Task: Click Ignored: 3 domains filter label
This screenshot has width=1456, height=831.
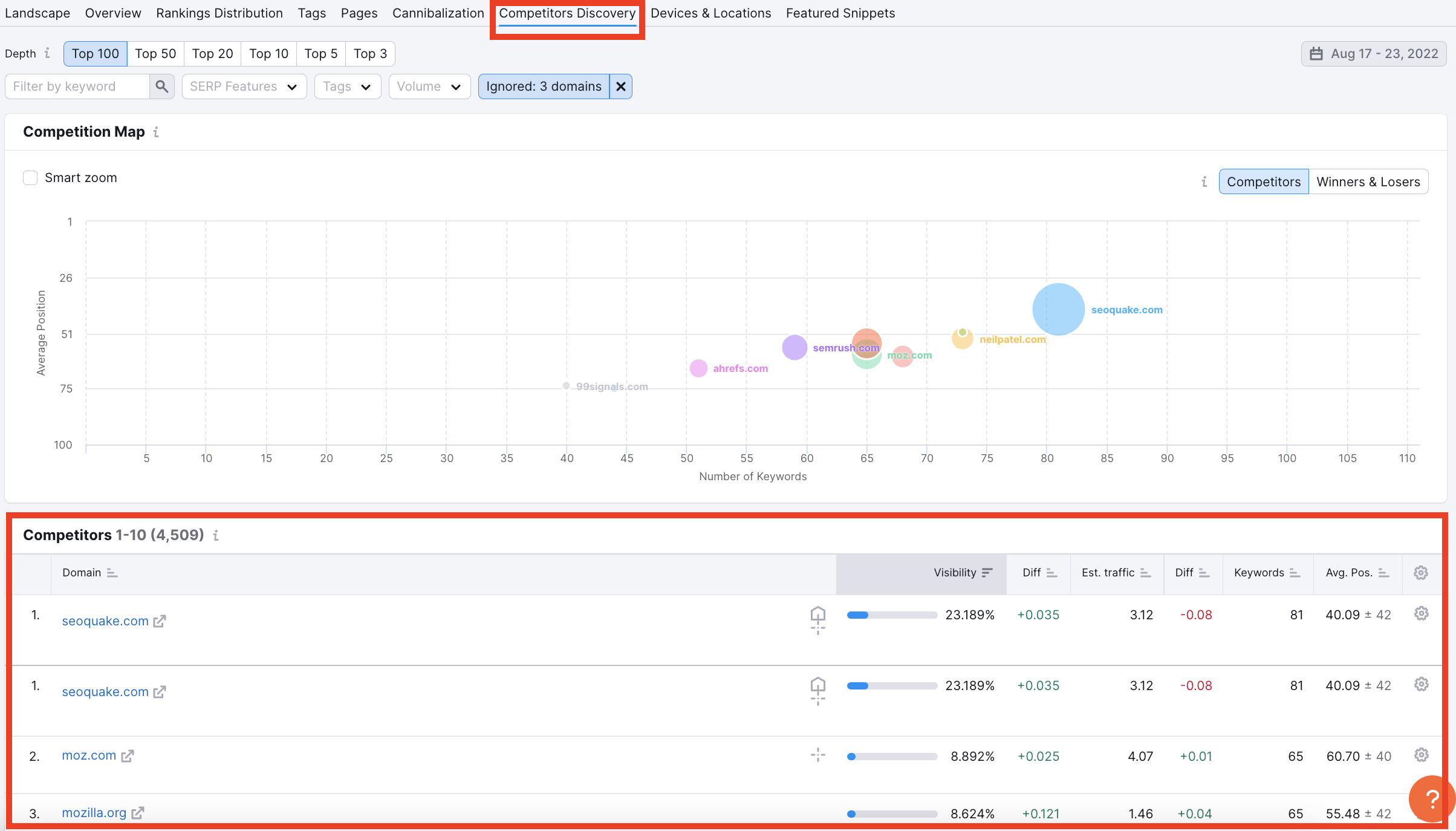Action: (544, 86)
